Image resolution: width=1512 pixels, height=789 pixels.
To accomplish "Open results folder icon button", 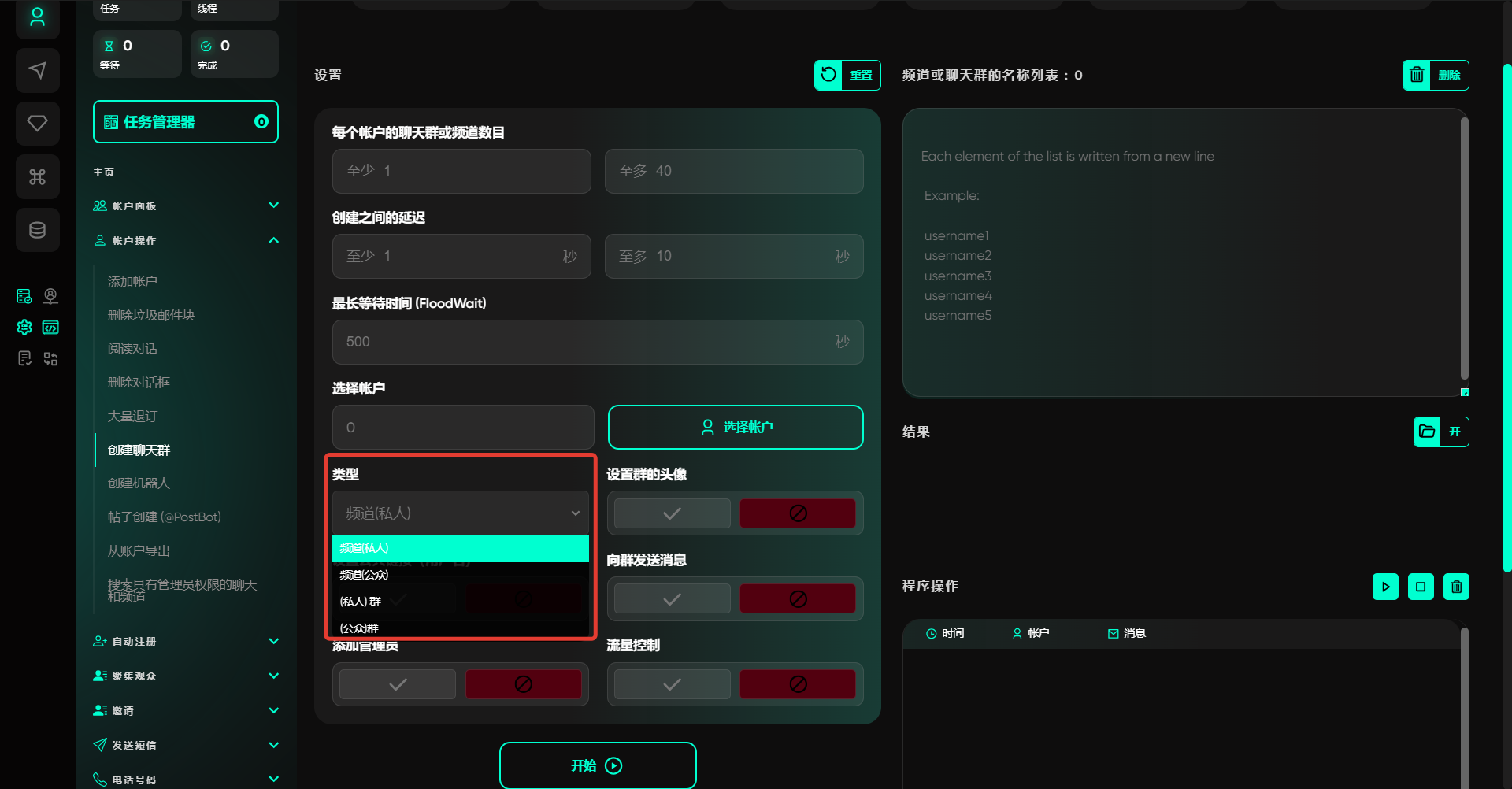I will pyautogui.click(x=1426, y=432).
